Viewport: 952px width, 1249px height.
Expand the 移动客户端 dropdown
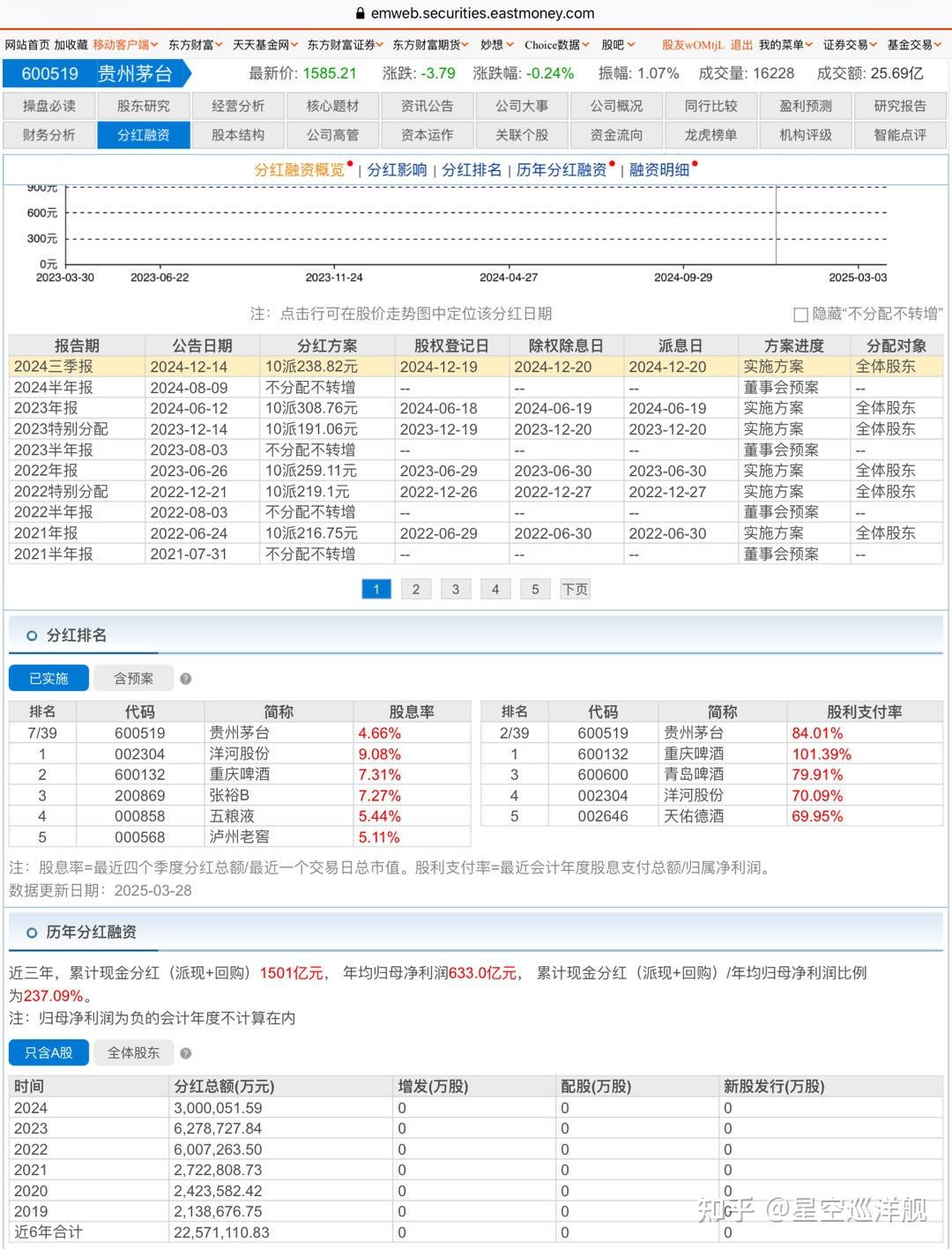coord(126,45)
